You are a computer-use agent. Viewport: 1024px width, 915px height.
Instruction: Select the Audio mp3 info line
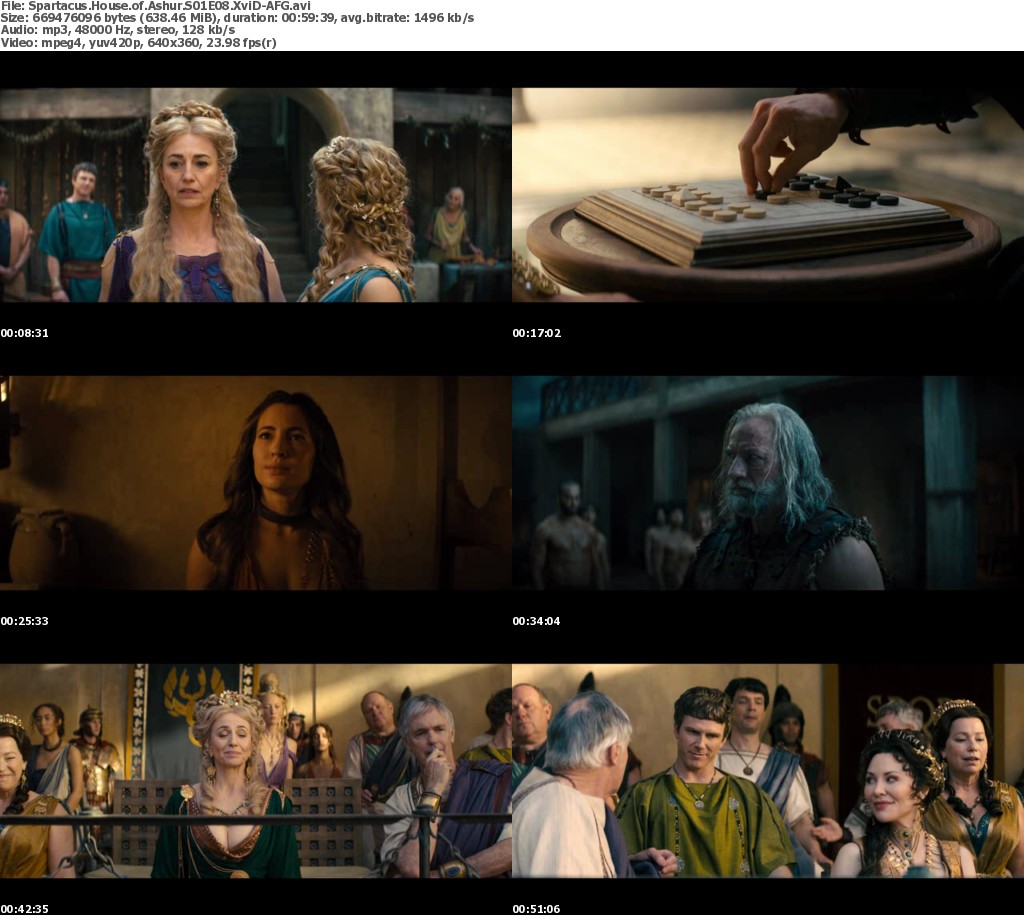pos(117,30)
